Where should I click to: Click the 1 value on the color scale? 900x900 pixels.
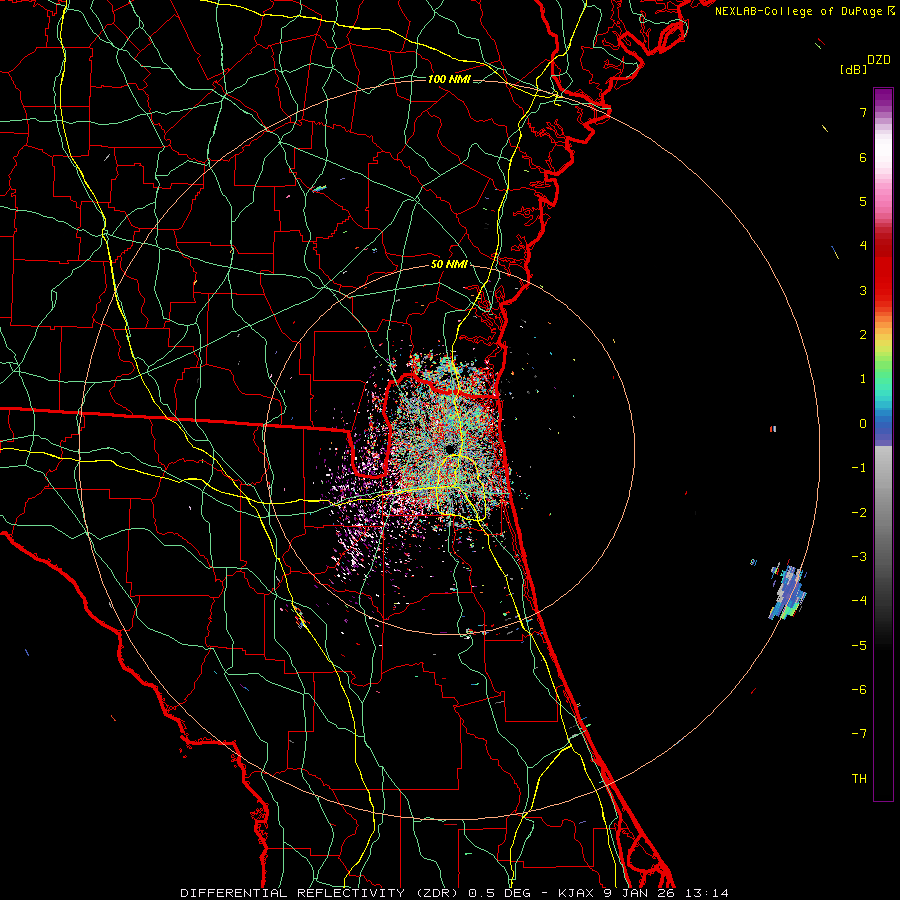(863, 379)
